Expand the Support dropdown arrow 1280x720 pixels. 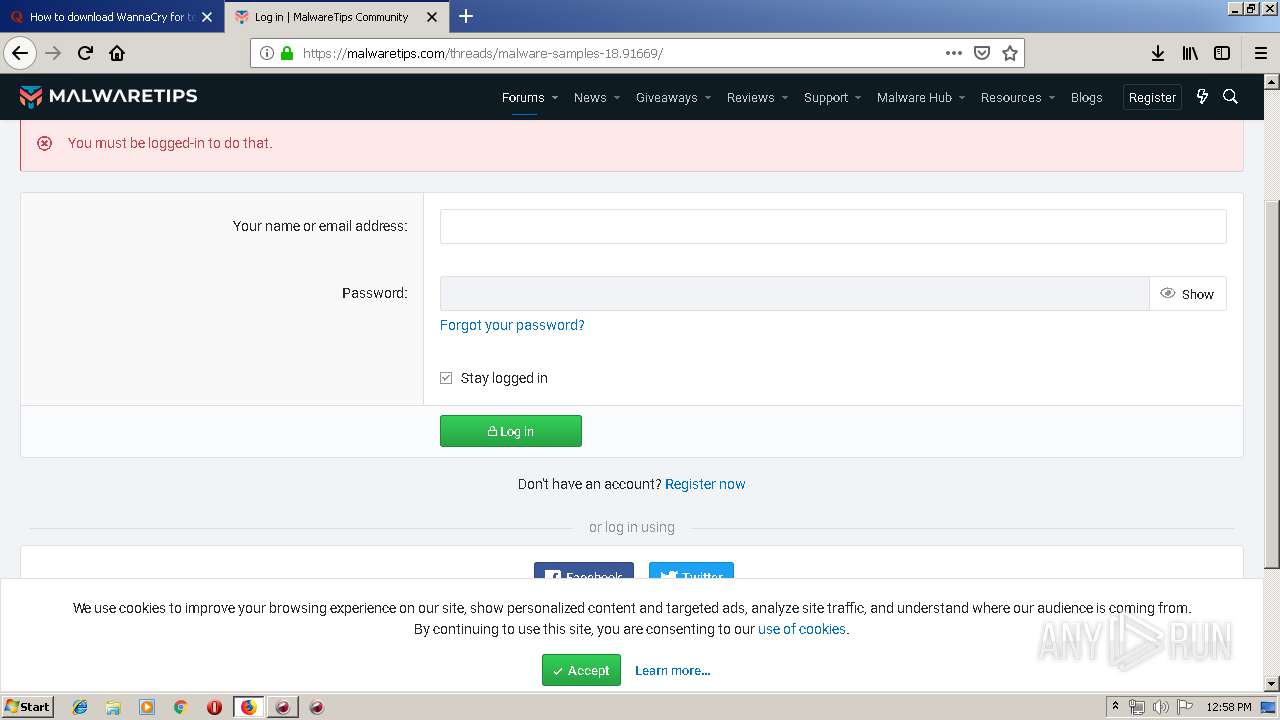[858, 98]
